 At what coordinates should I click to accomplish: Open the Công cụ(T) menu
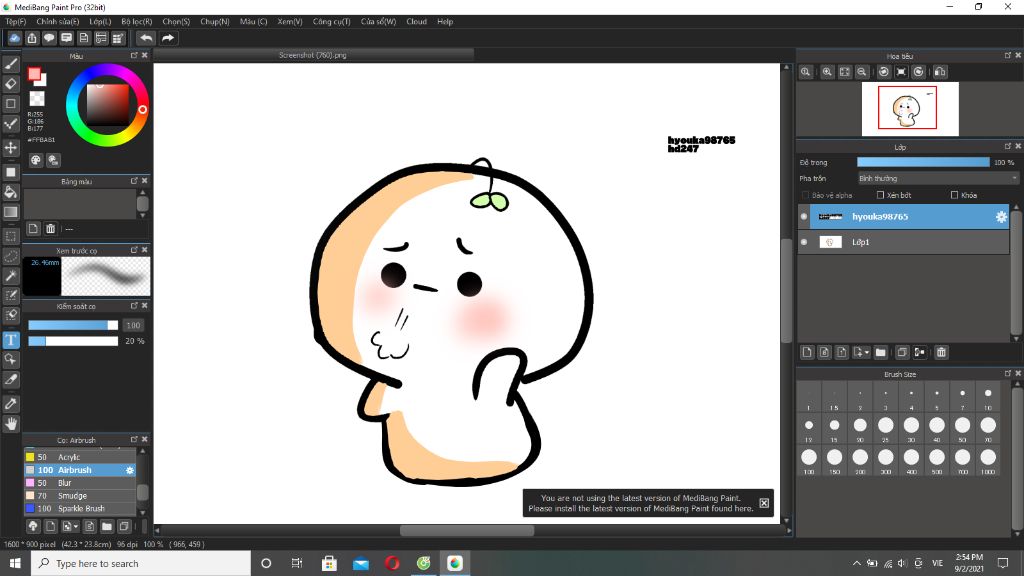pos(331,21)
